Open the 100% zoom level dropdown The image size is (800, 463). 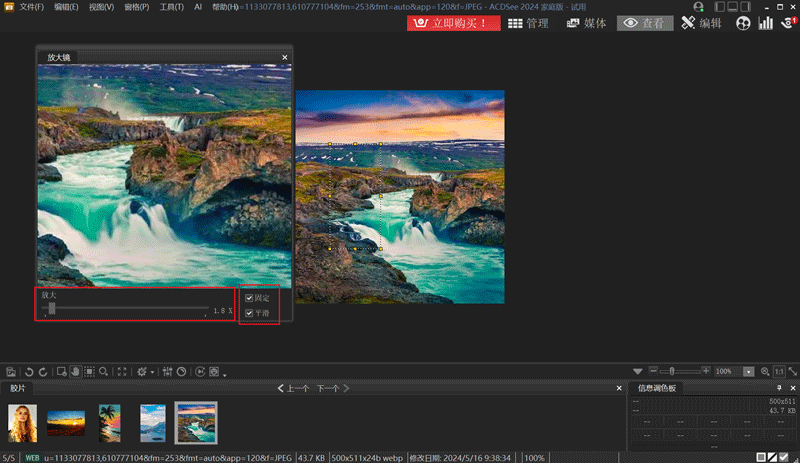pos(749,371)
